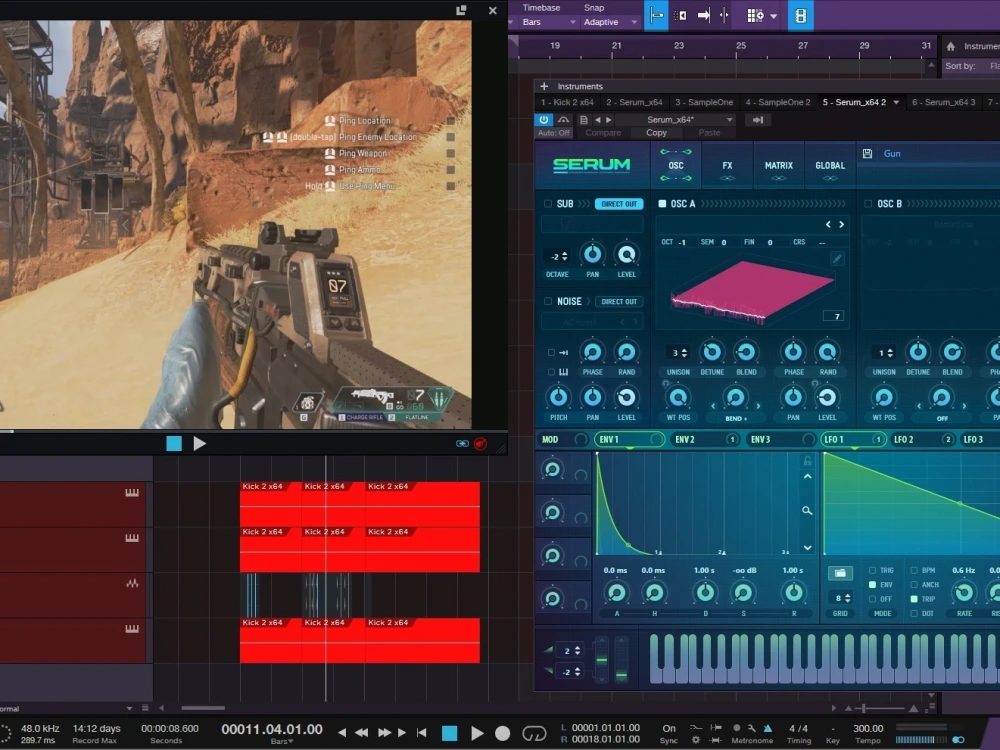This screenshot has width=1000, height=750.
Task: Switch to Serum FX tab
Action: click(727, 166)
